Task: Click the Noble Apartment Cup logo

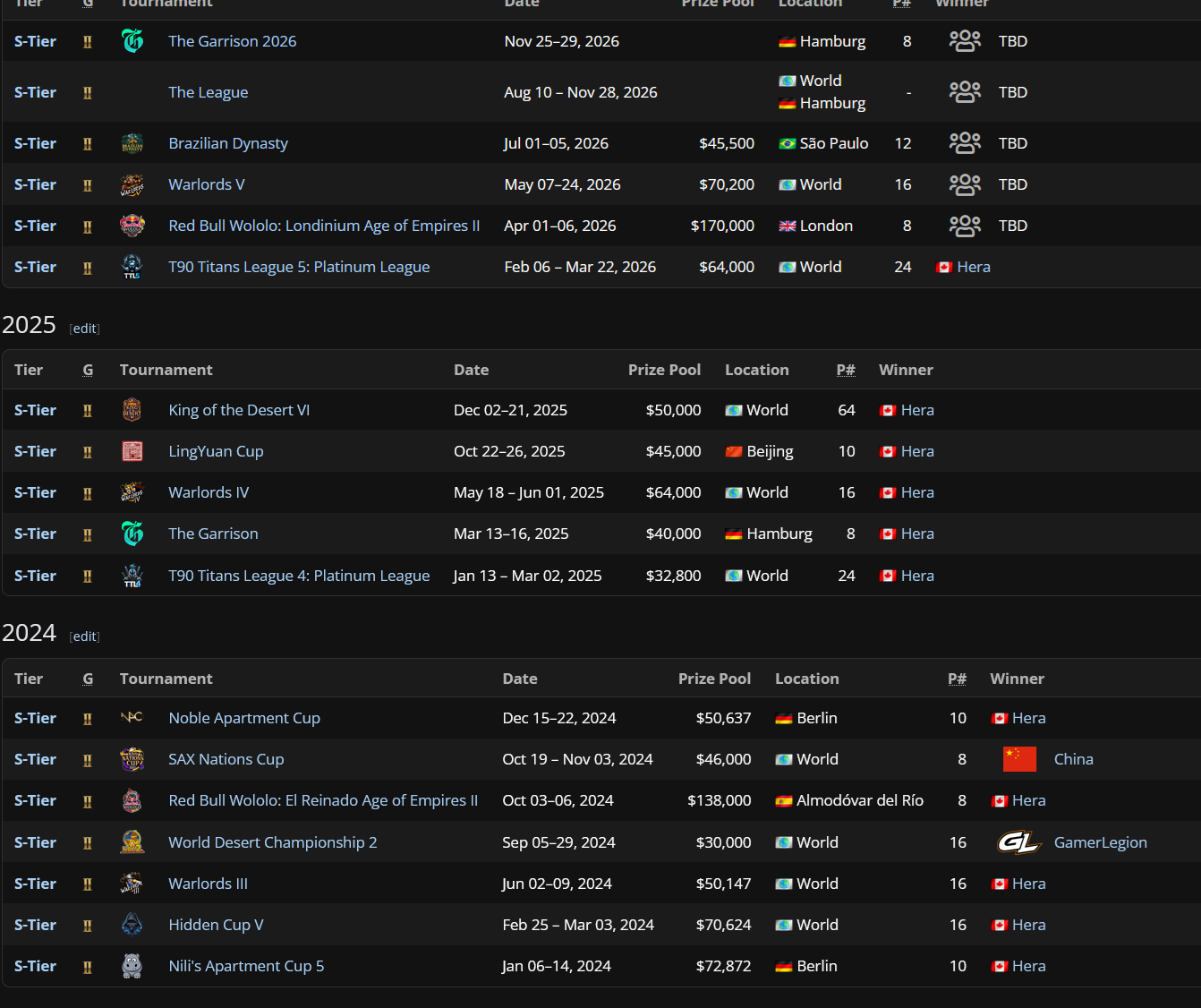Action: (132, 718)
